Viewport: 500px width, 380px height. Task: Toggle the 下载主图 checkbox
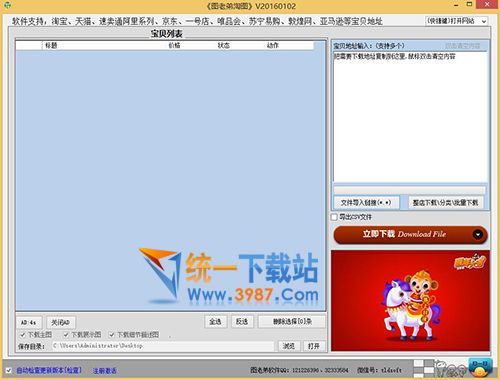pos(23,335)
